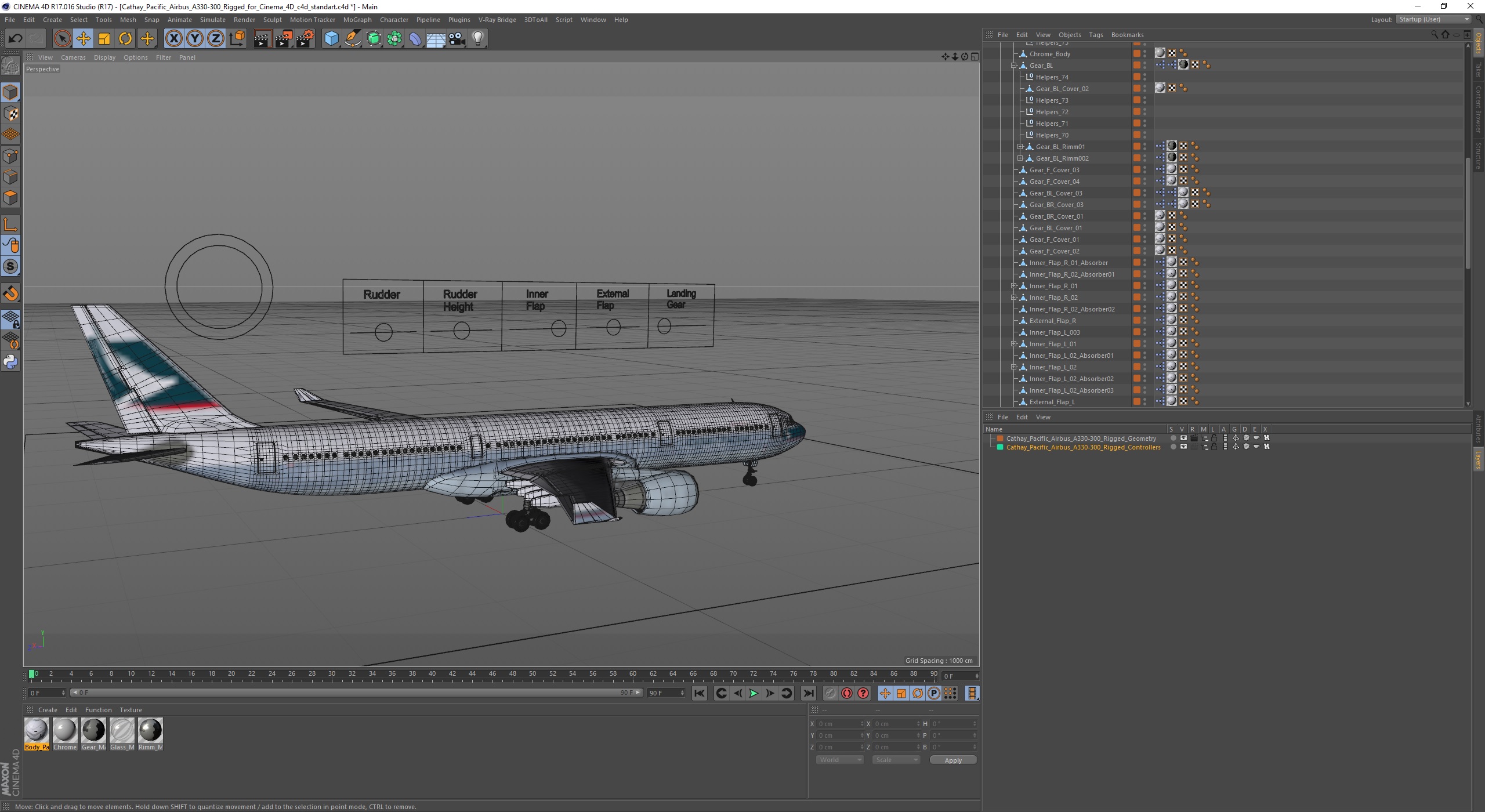Toggle visibility of Controllers layer

click(x=1183, y=447)
